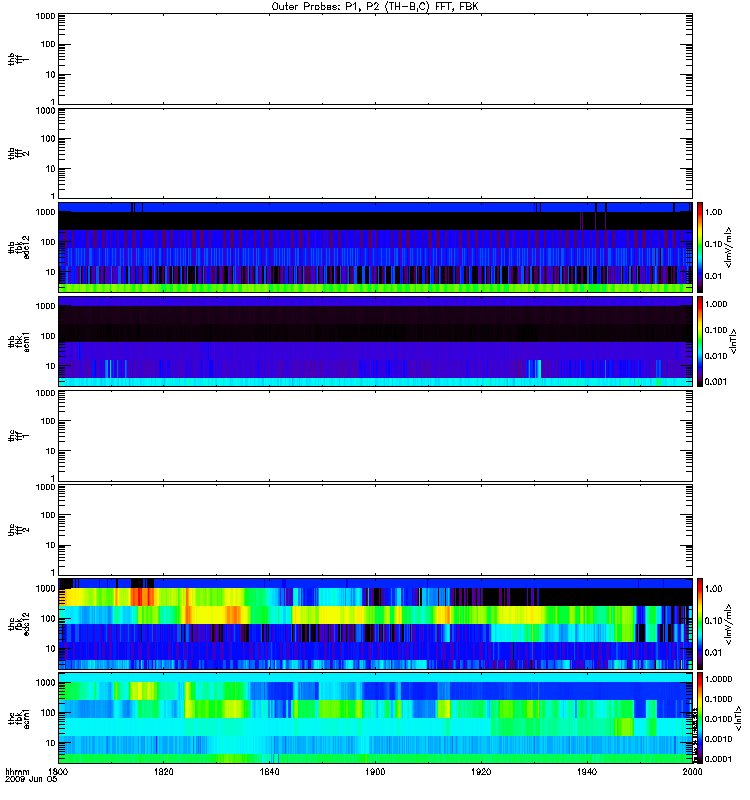Click the 'hhmm' axis unit label
This screenshot has height=800, width=750.
pyautogui.click(x=17, y=771)
